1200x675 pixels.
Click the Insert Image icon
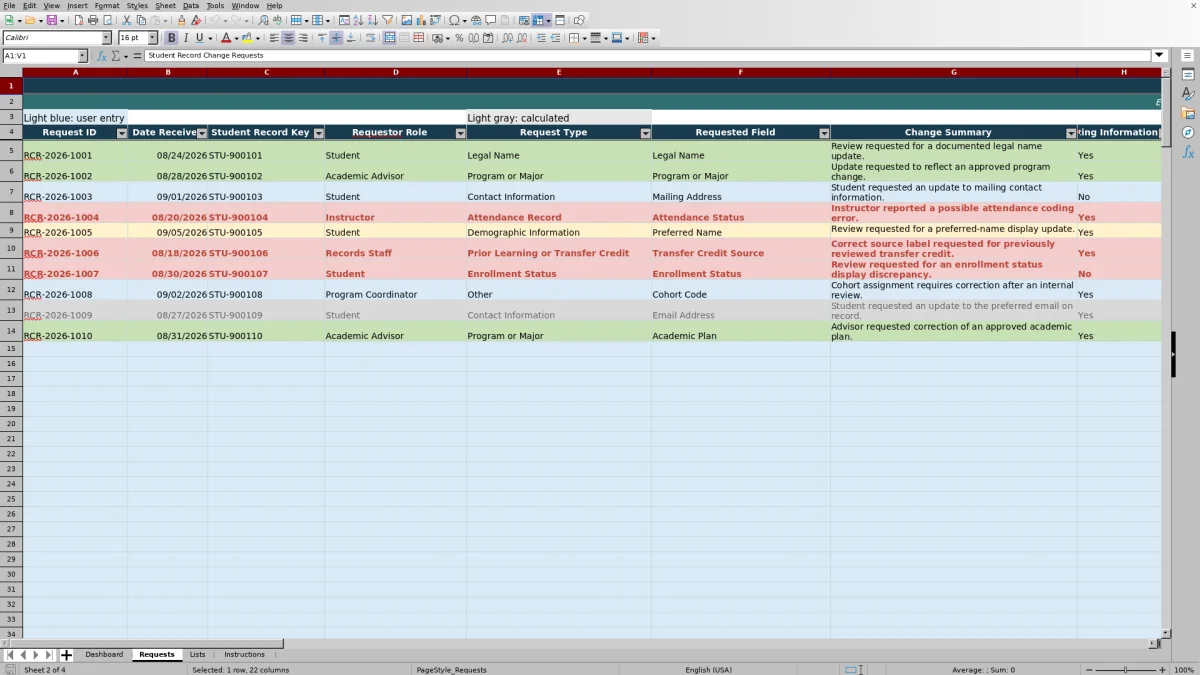tap(406, 20)
